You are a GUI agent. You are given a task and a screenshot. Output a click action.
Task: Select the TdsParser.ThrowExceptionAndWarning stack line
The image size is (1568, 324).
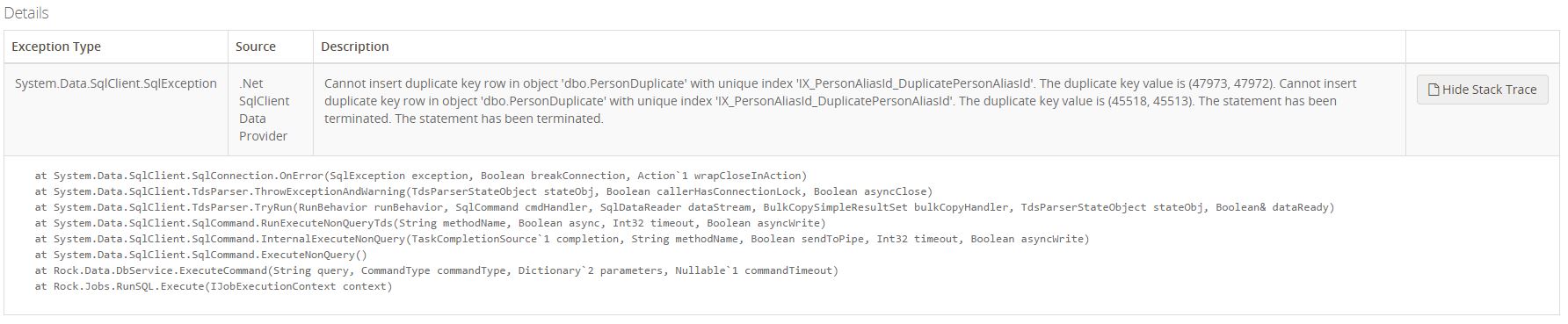click(x=483, y=191)
